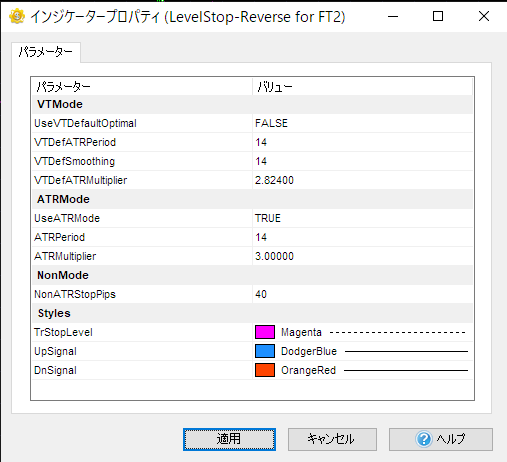507x462 pixels.
Task: Select the TrStopLevel style row label
Action: [63, 332]
